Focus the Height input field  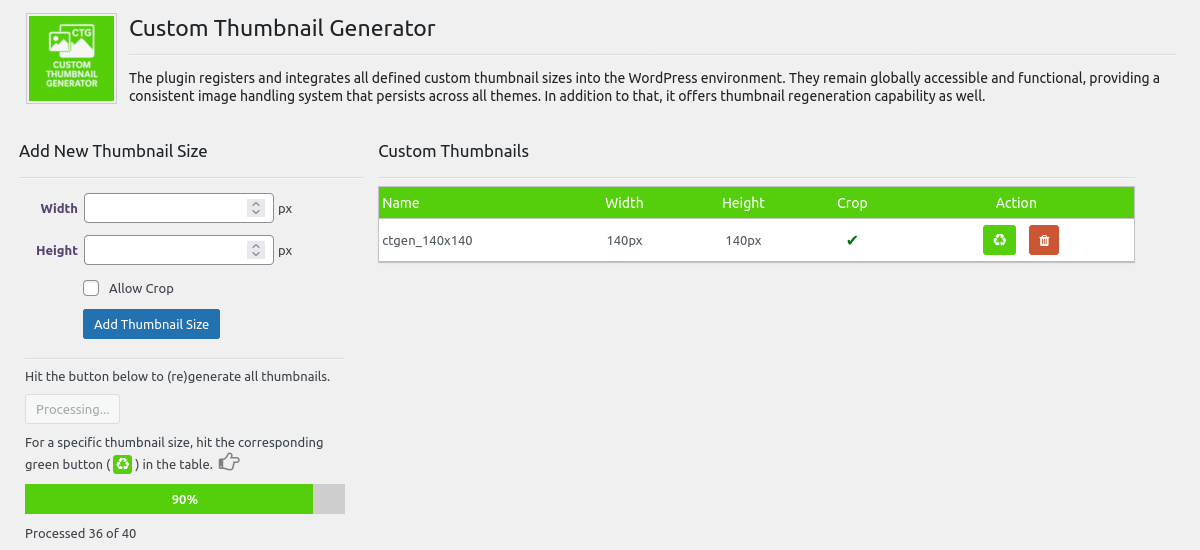(179, 250)
